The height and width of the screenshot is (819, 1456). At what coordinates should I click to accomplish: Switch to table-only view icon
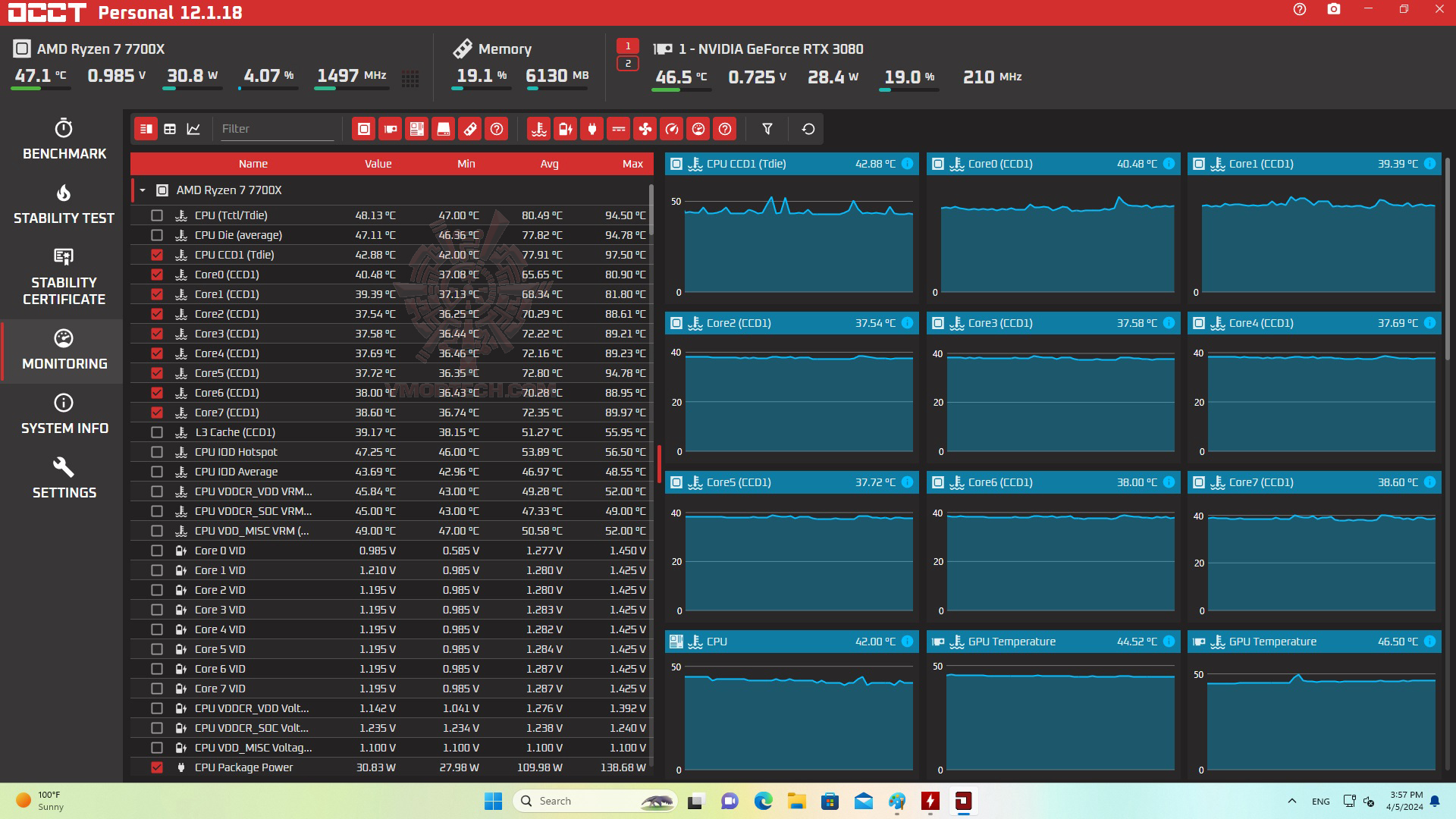pos(170,129)
